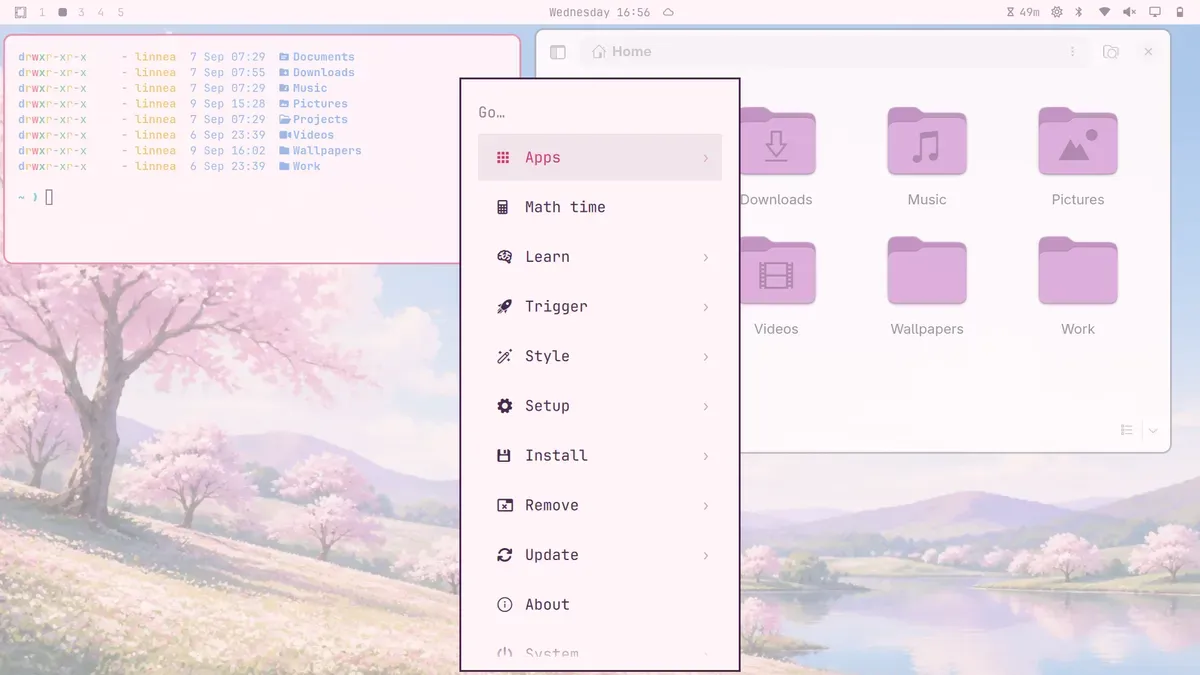Toggle the file manager sidebar icon
This screenshot has width=1200, height=675.
tap(558, 52)
